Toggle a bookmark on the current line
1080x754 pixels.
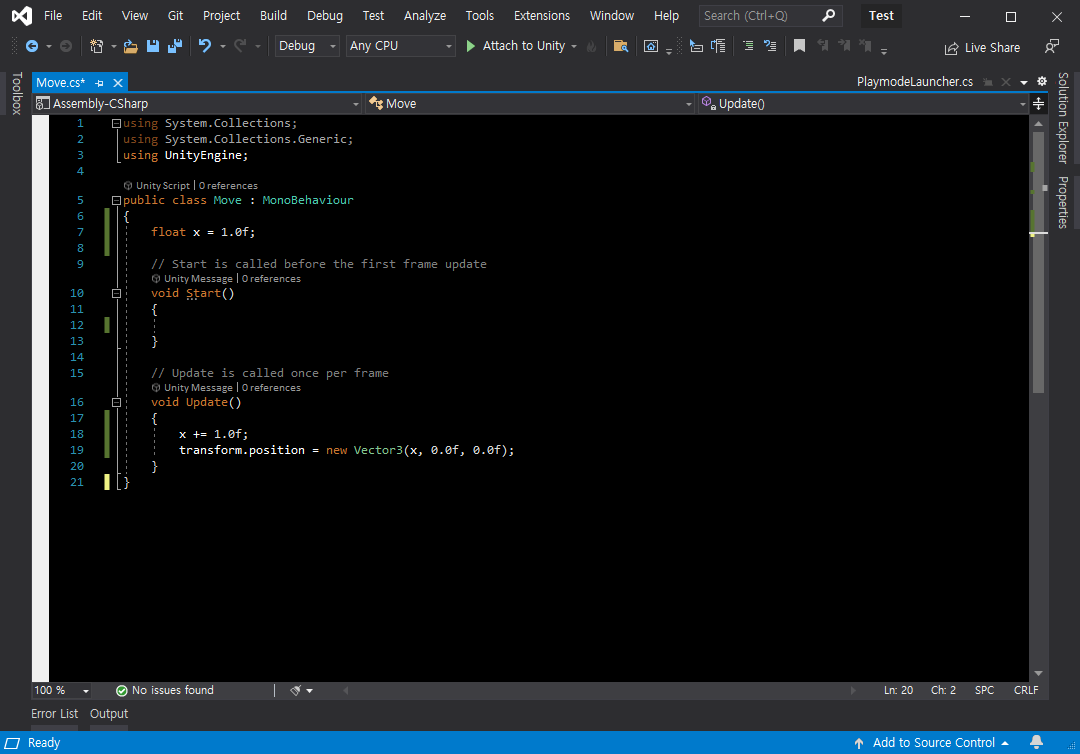coord(799,46)
